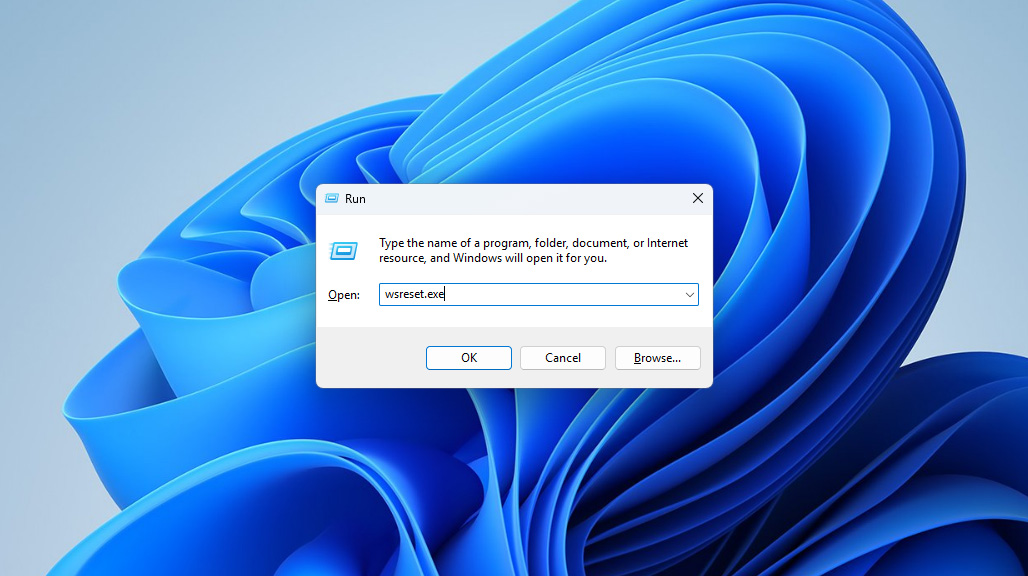Close the Run dialog with the X
This screenshot has width=1028, height=576.
(697, 198)
